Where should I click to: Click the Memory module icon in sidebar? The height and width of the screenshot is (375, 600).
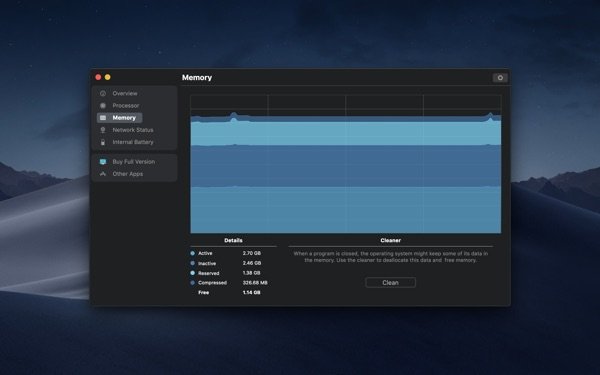(103, 118)
